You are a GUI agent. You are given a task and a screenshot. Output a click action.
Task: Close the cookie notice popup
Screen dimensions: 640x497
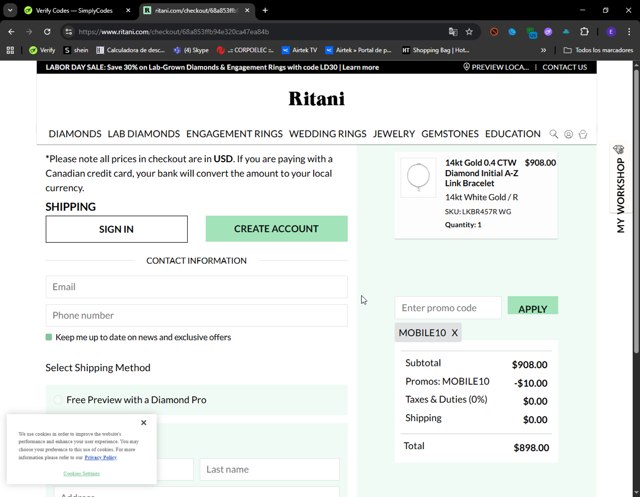(144, 423)
